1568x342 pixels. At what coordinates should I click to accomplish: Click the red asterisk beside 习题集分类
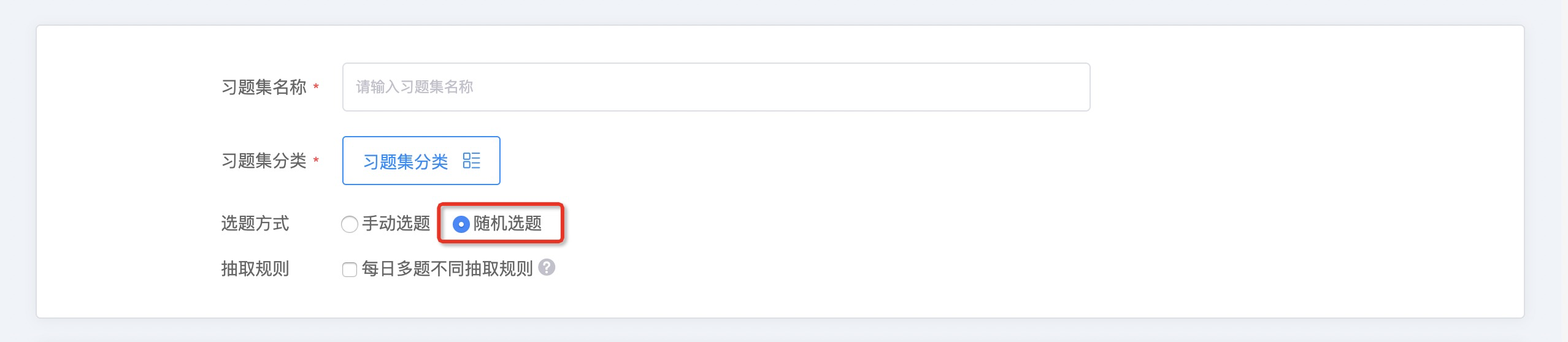click(316, 161)
